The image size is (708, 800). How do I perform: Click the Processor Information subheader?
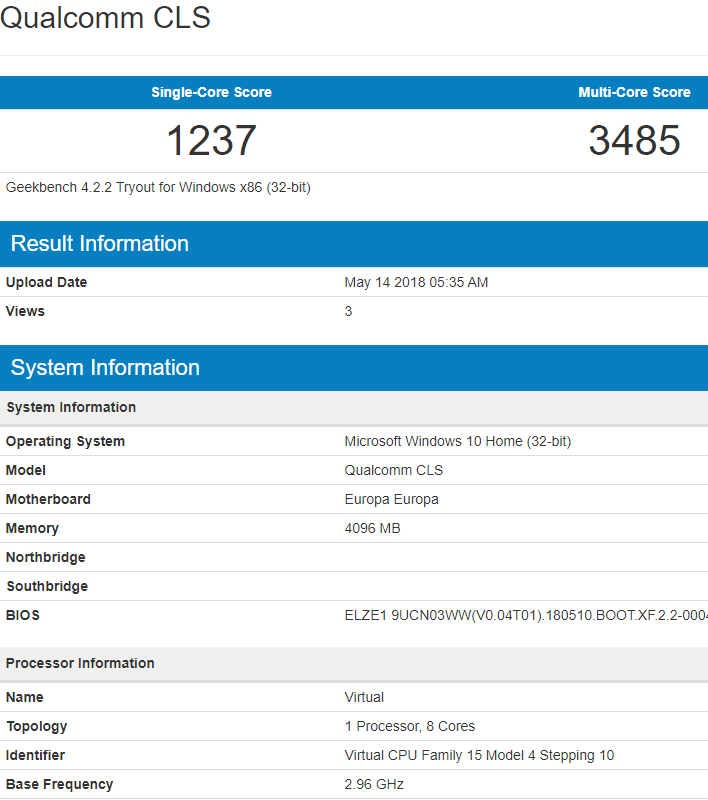(x=354, y=663)
